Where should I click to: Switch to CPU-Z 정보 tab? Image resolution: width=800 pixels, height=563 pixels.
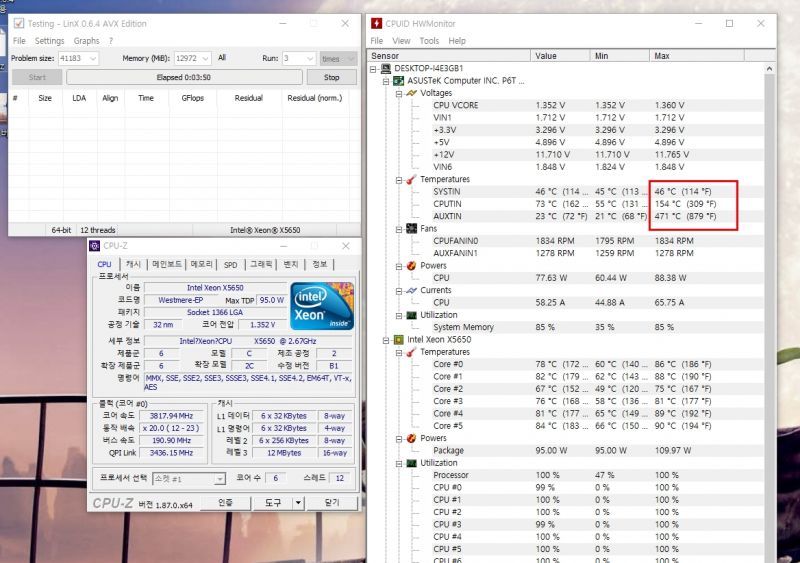click(x=319, y=264)
